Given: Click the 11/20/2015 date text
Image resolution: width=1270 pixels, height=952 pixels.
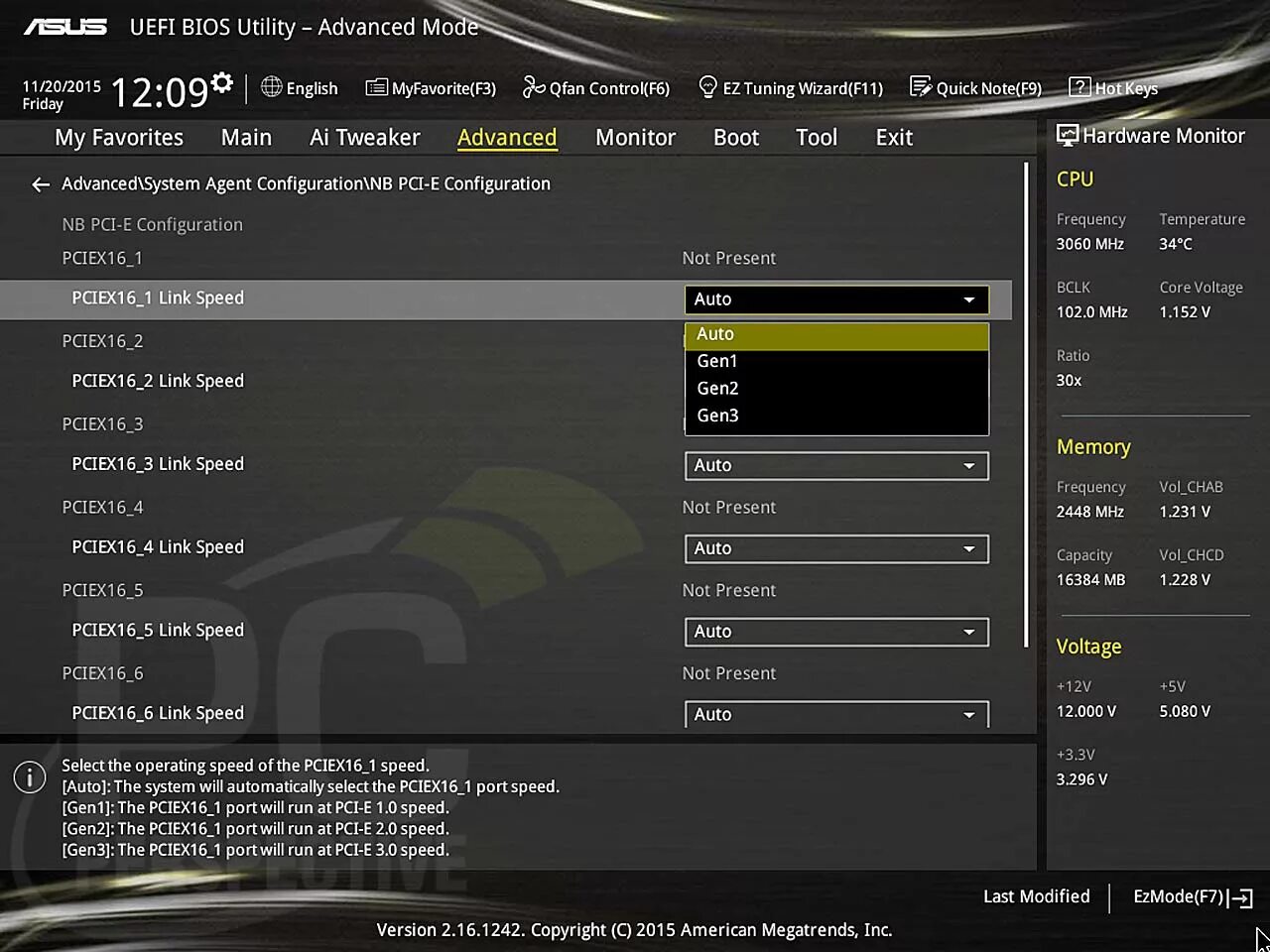Looking at the screenshot, I should 62,86.
